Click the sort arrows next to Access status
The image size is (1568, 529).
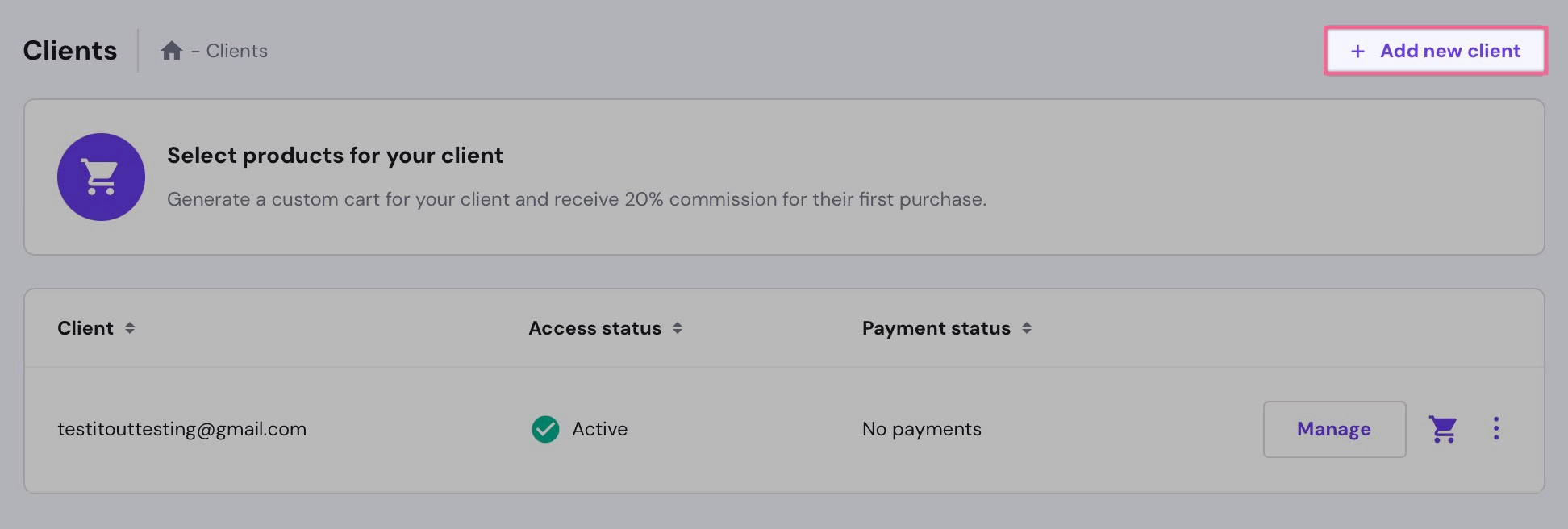coord(678,328)
